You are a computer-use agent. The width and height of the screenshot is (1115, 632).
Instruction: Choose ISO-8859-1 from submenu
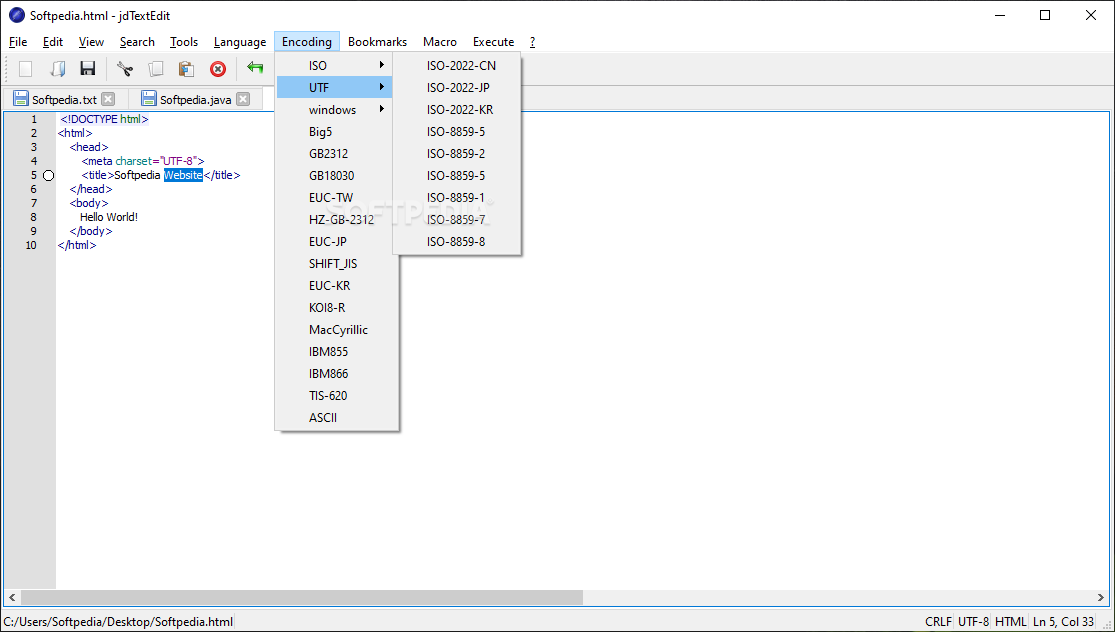click(457, 198)
